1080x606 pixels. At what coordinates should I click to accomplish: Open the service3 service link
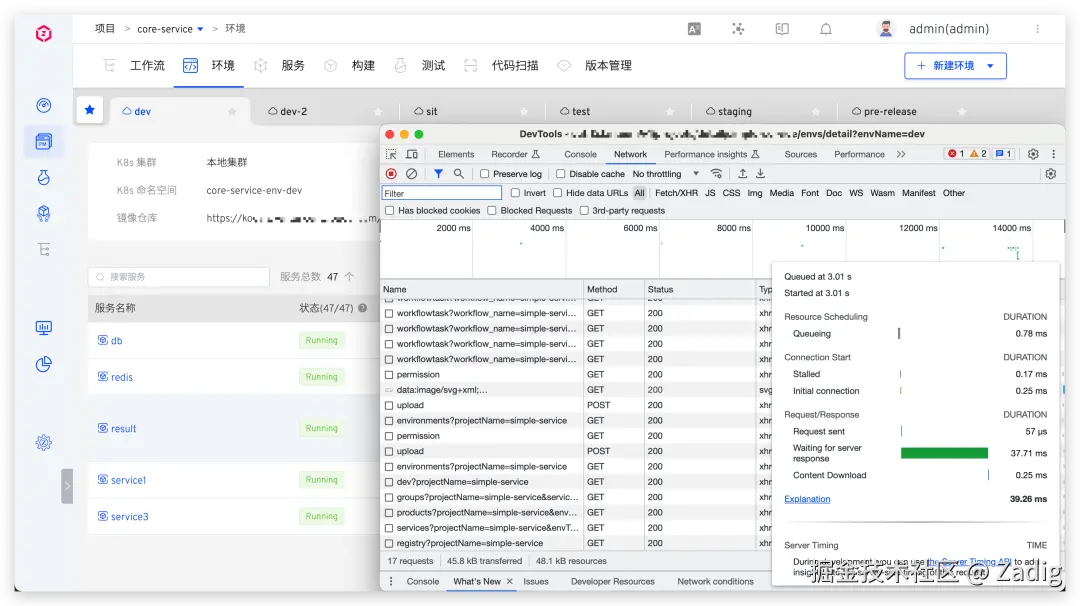(x=129, y=516)
